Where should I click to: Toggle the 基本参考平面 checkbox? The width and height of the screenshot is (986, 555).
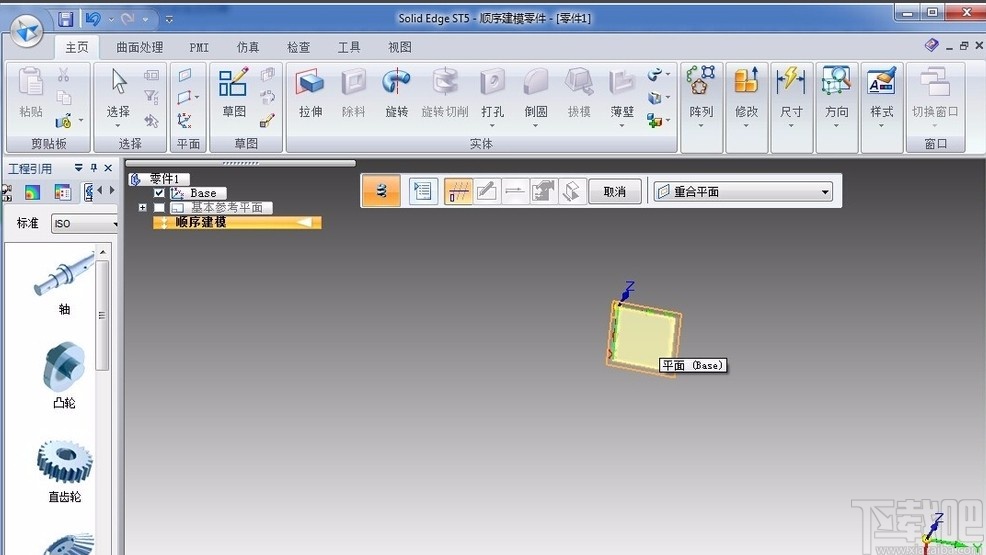click(159, 207)
